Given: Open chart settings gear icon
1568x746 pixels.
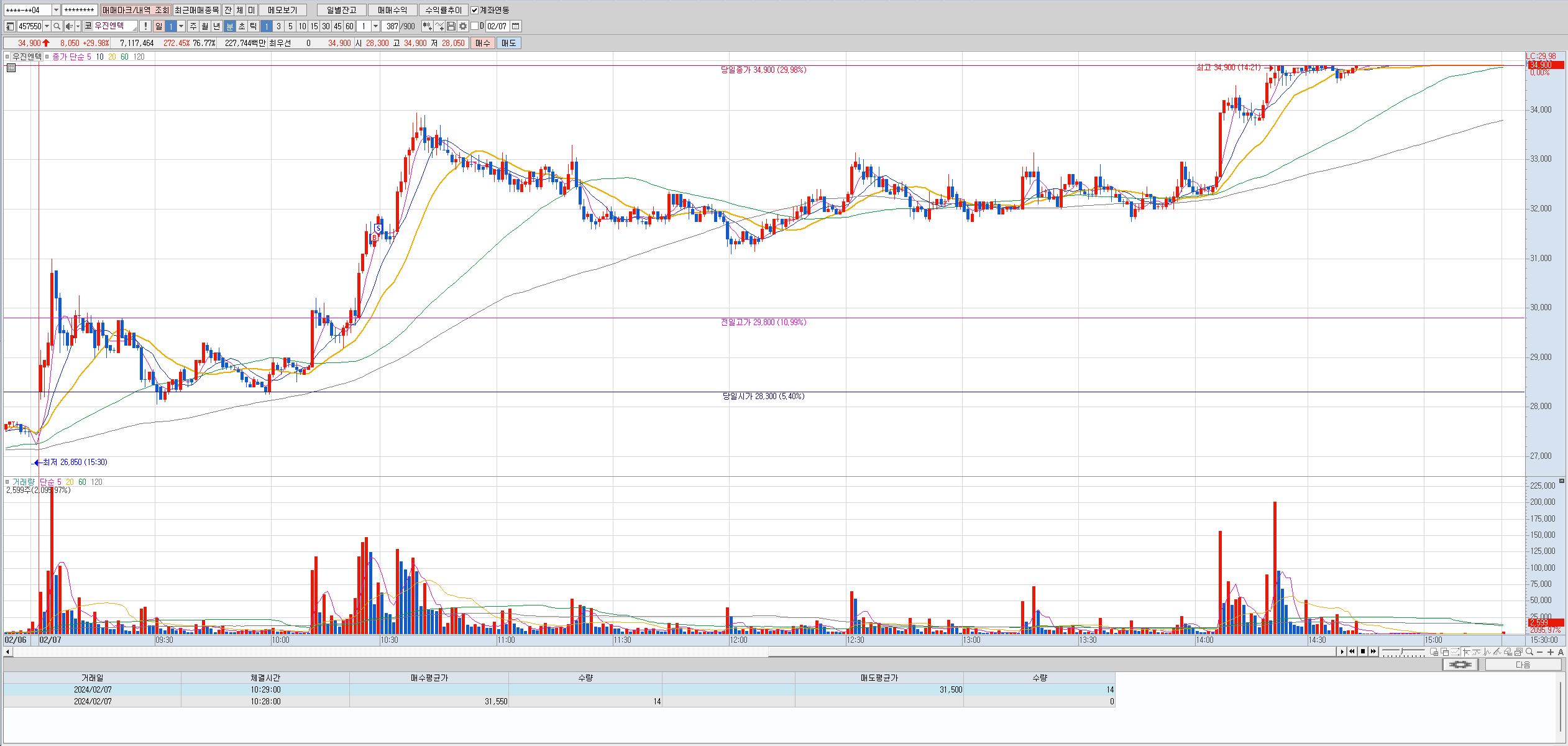Looking at the screenshot, I should click(463, 26).
